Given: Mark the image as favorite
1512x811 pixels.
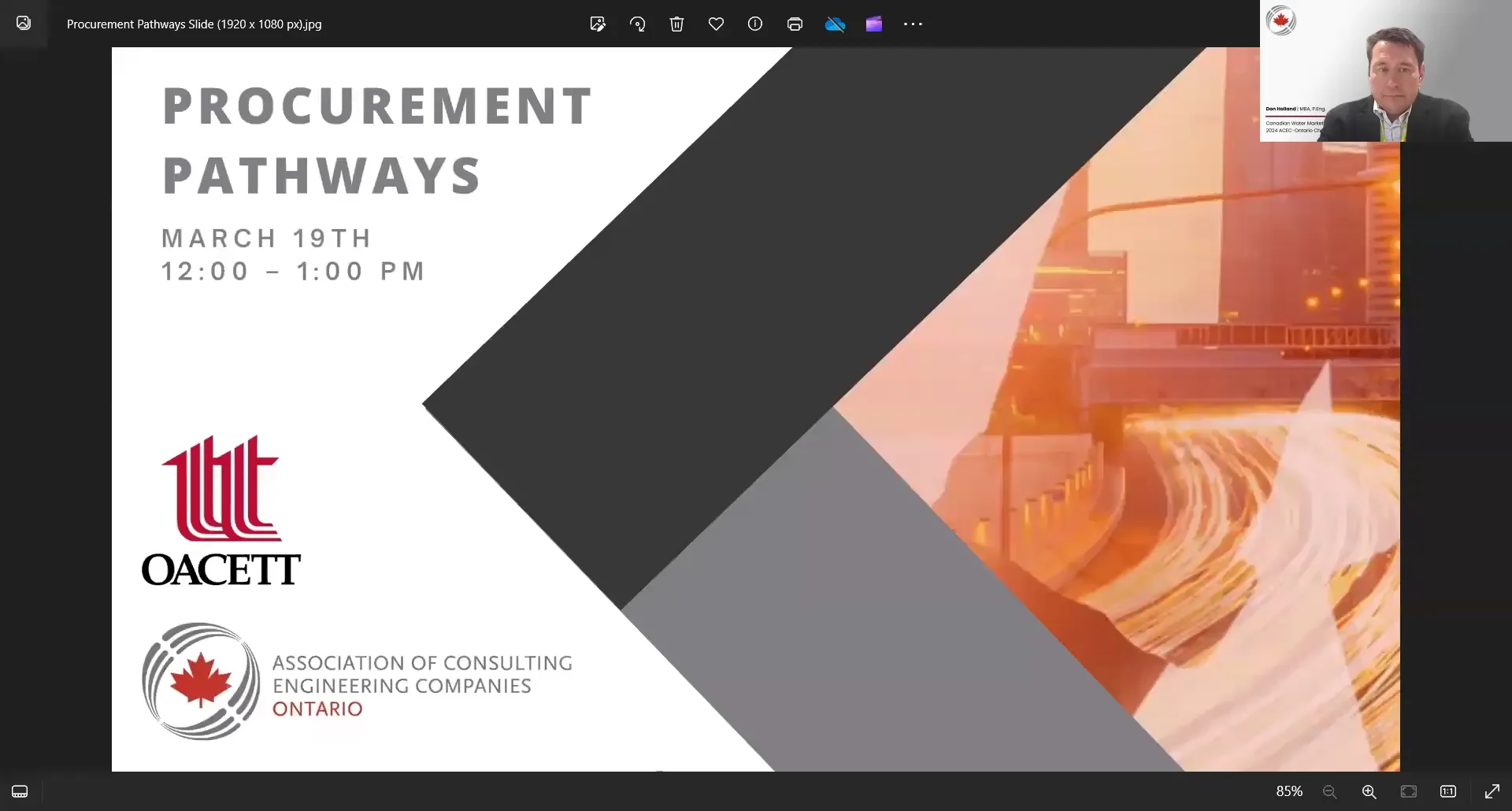Looking at the screenshot, I should [x=717, y=24].
